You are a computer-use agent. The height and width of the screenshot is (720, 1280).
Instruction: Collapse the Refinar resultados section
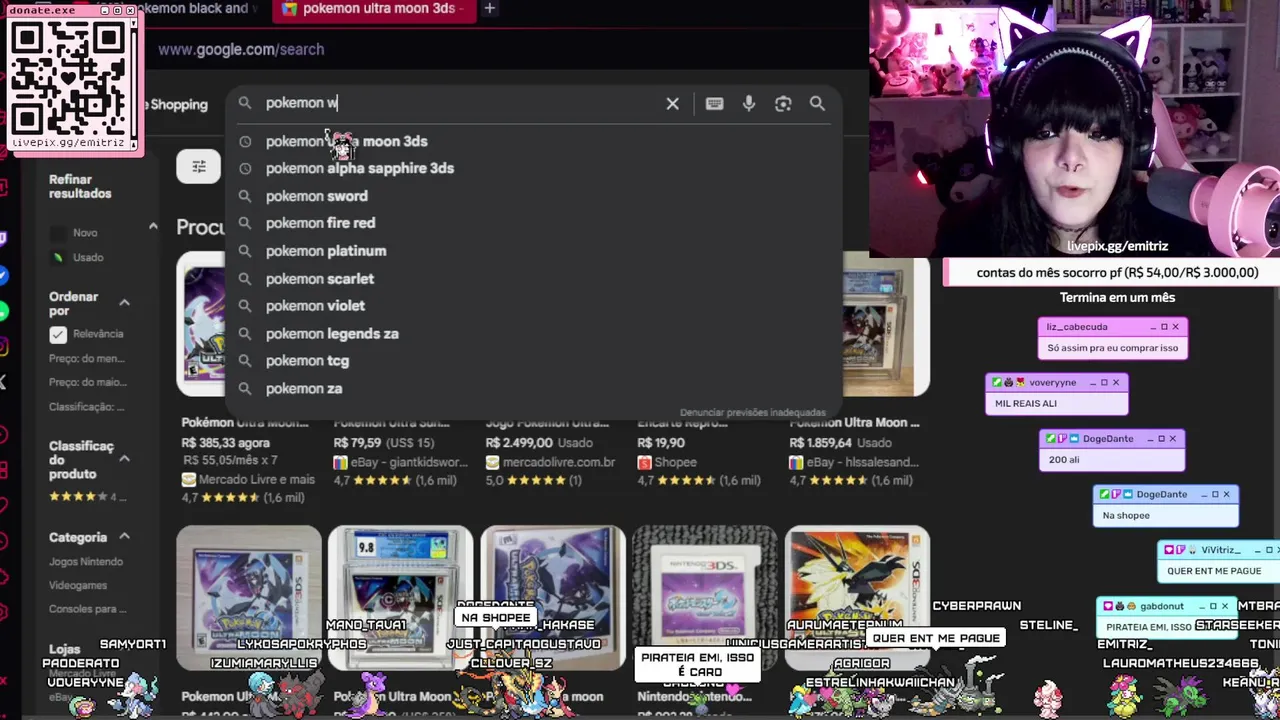(x=153, y=227)
